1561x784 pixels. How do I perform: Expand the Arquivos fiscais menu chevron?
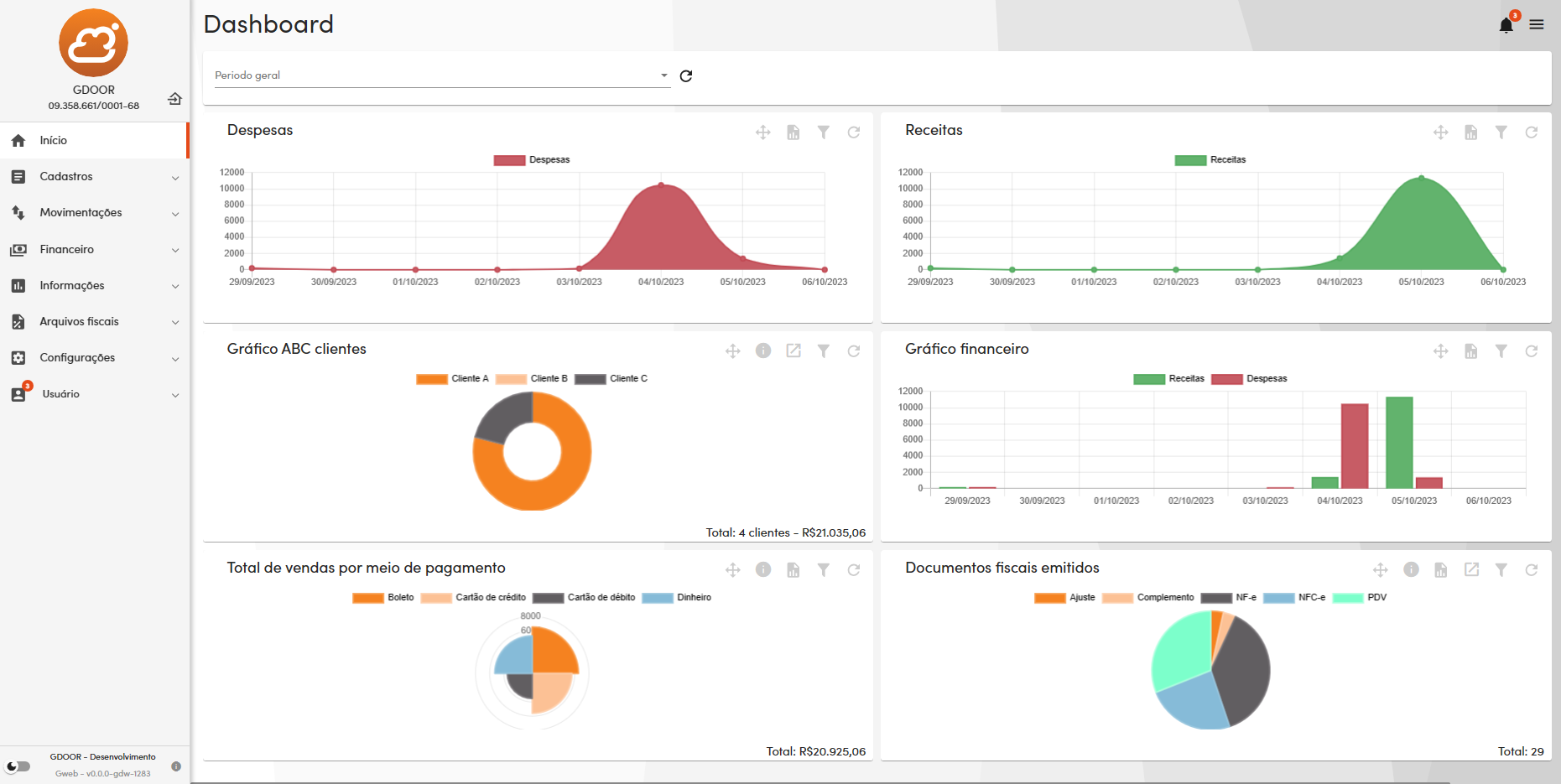(175, 322)
